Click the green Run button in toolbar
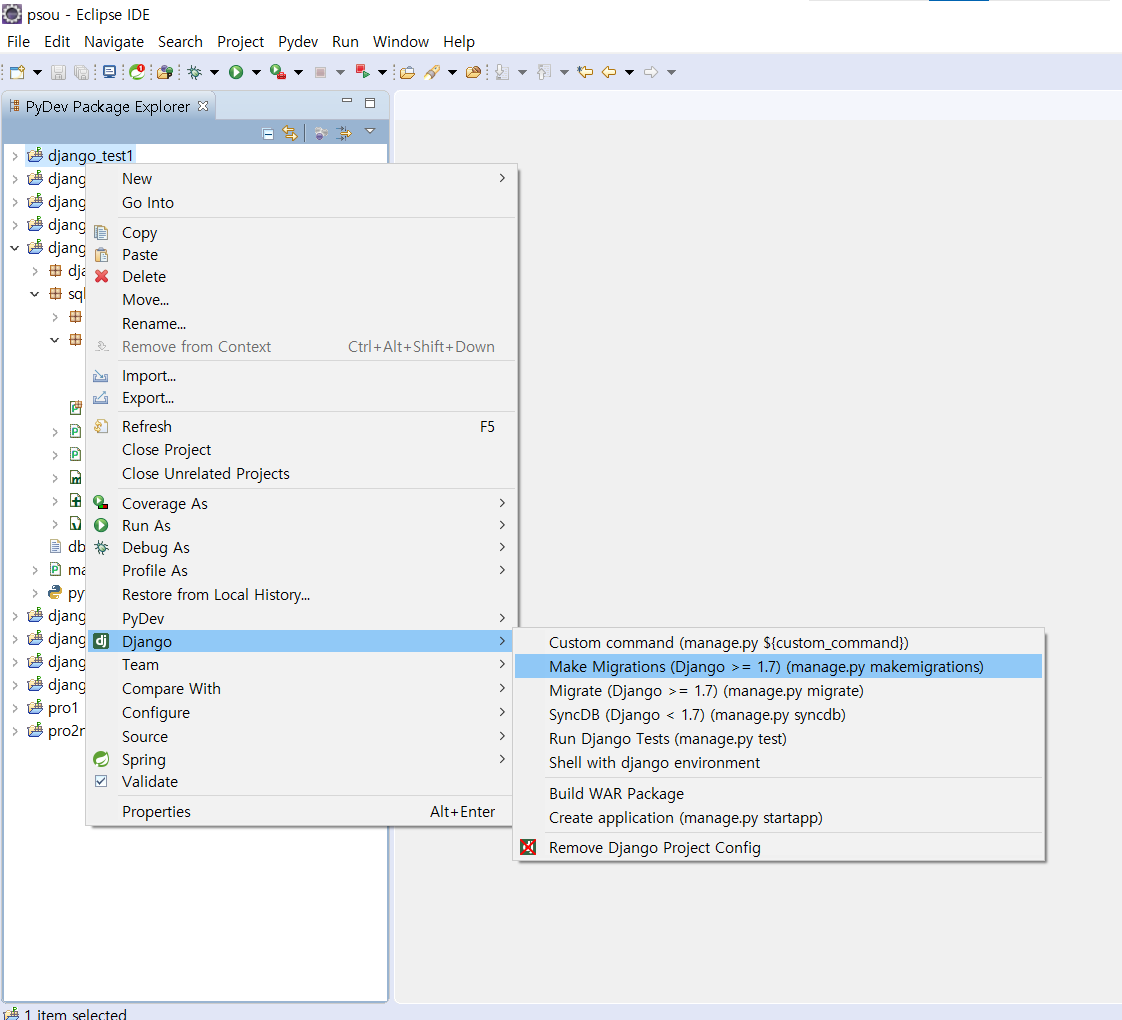The width and height of the screenshot is (1122, 1020). [x=236, y=72]
